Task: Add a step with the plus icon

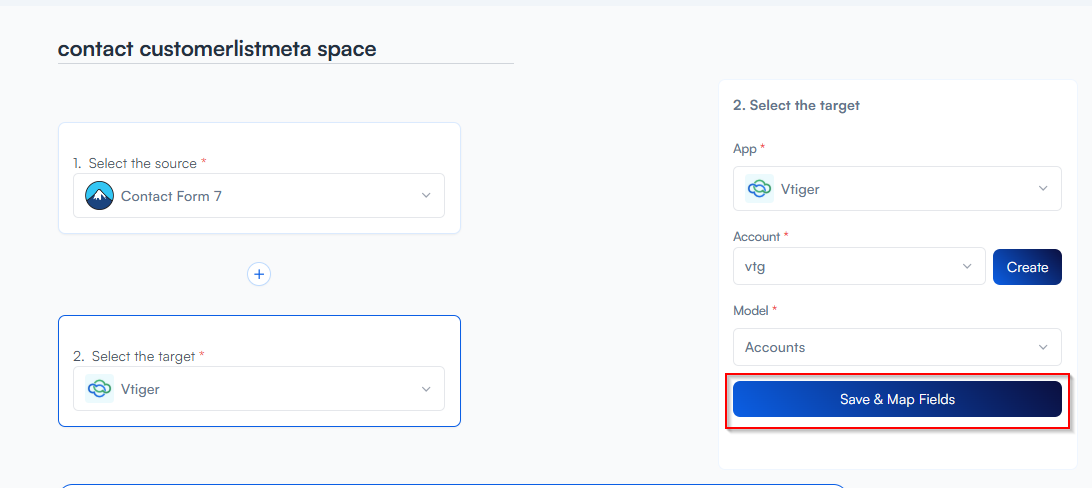Action: pos(259,274)
